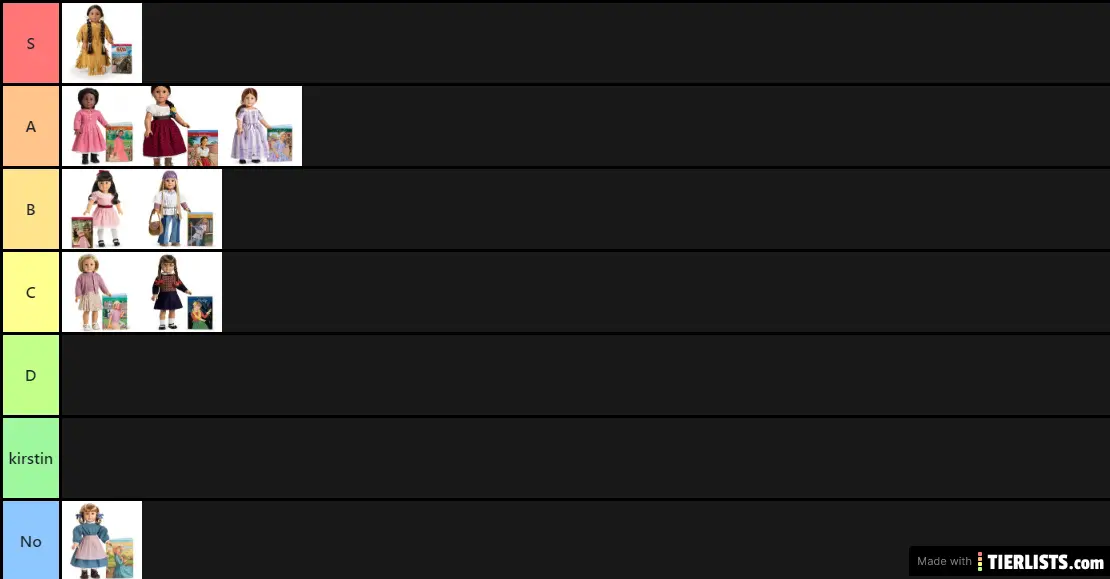
Task: Select the kirstin tier label
Action: click(x=31, y=458)
